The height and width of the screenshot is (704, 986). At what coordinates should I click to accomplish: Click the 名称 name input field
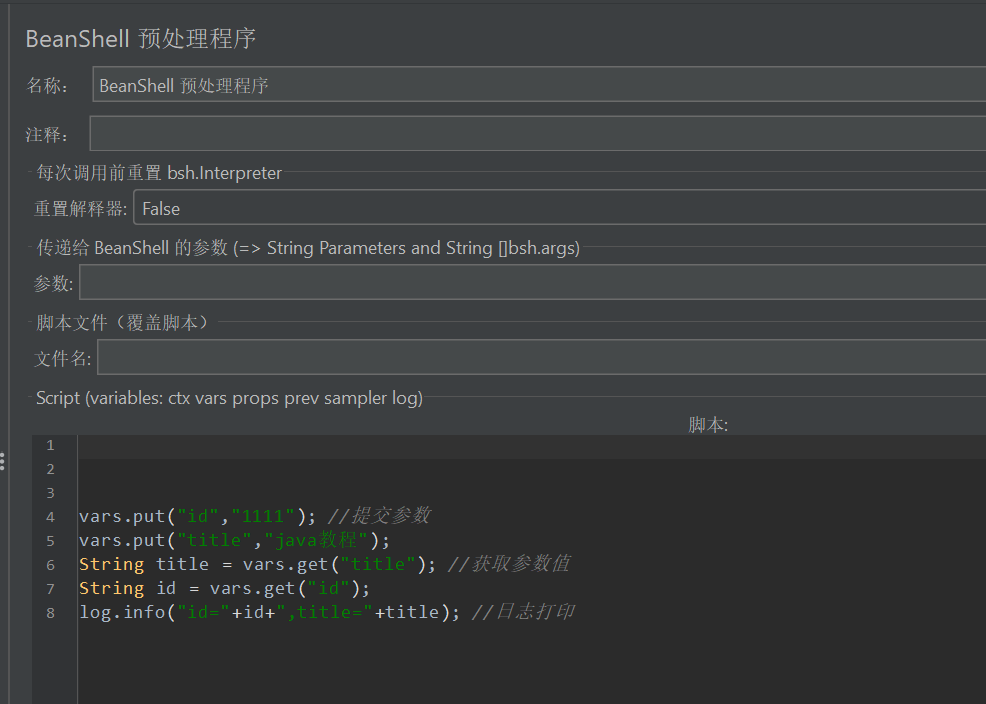pyautogui.click(x=539, y=84)
